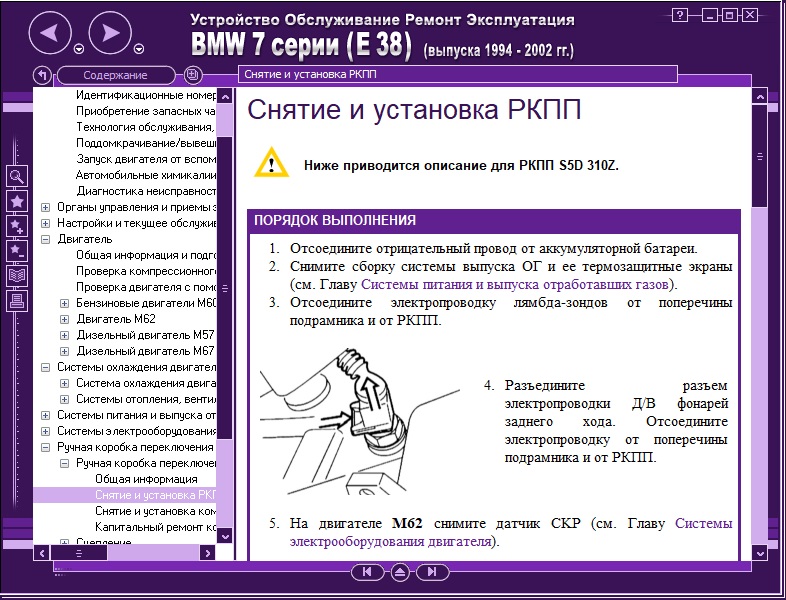
Task: Select Общая информация и подготовка under Двигатель
Action: tap(146, 255)
